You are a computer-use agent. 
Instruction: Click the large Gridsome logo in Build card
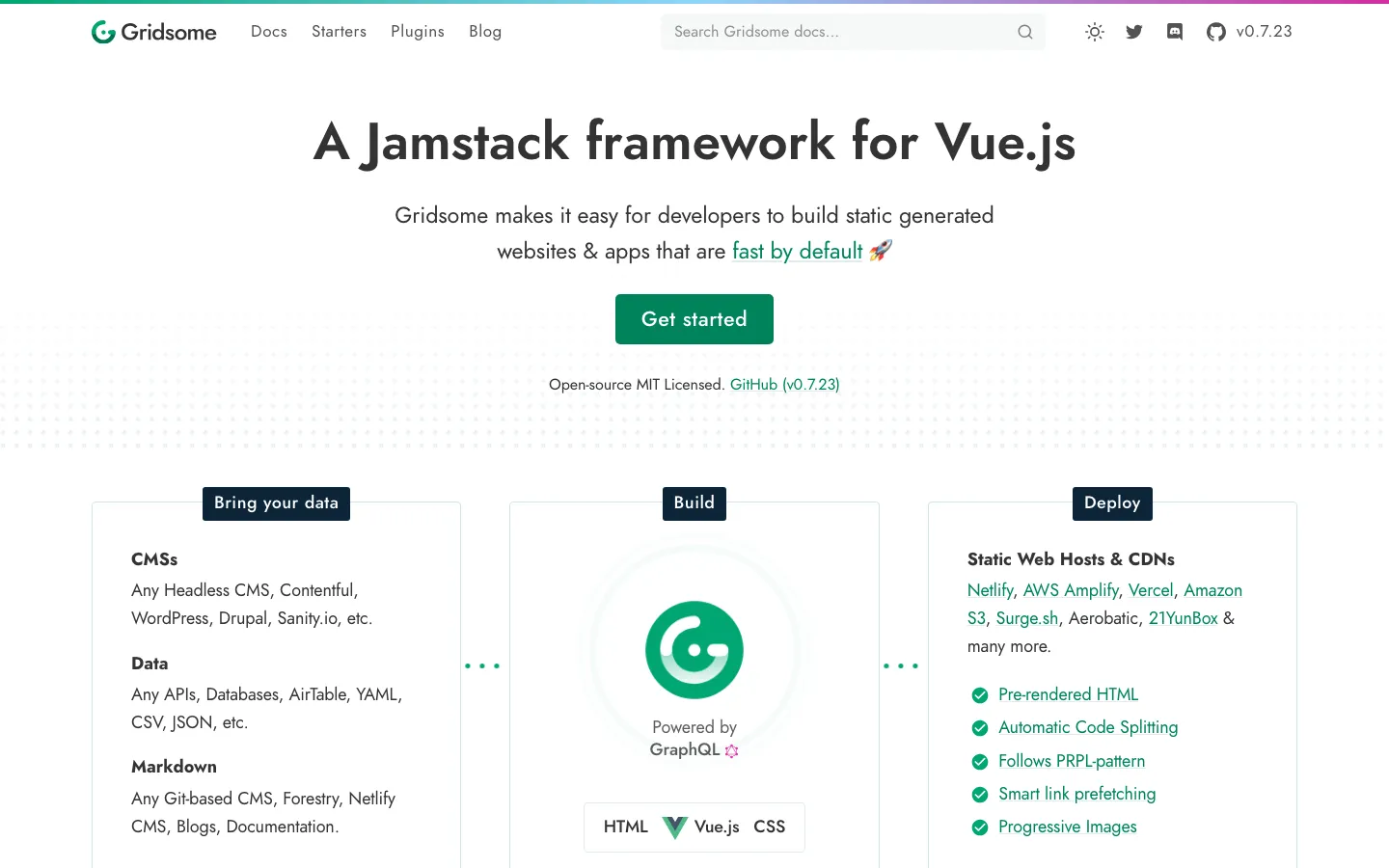click(694, 650)
